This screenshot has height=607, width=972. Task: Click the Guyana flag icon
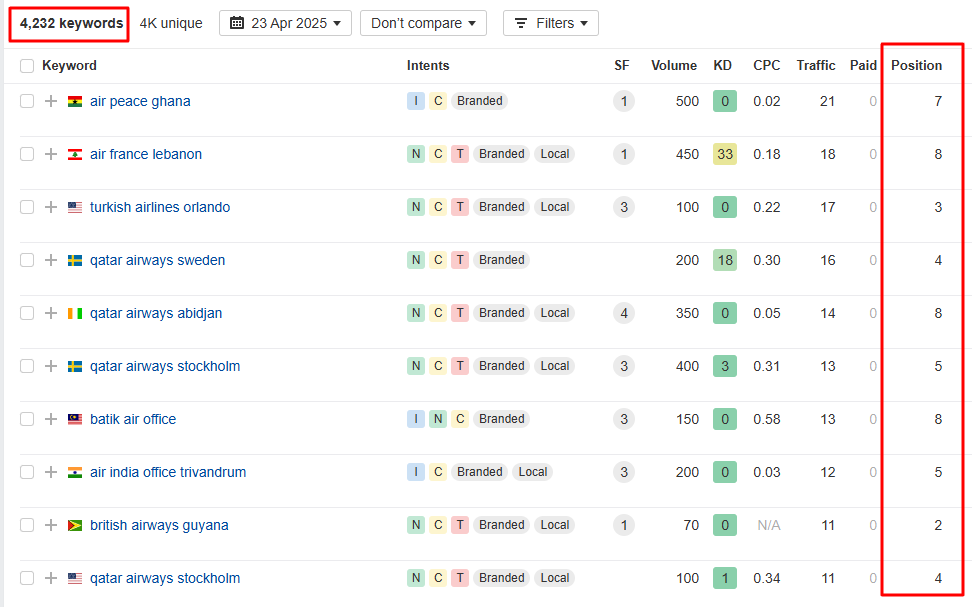coord(75,526)
